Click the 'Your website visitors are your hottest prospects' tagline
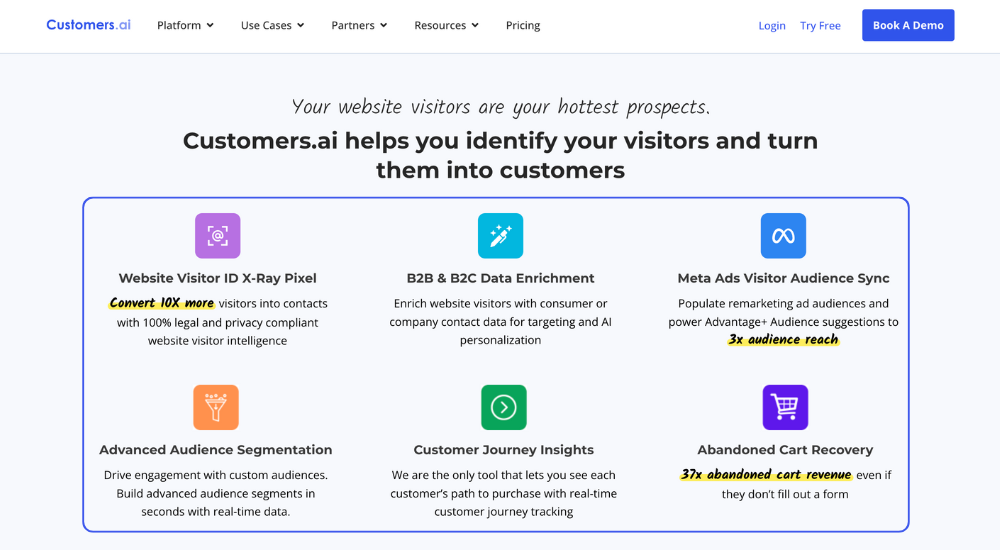The width and height of the screenshot is (1000, 550). coord(501,107)
